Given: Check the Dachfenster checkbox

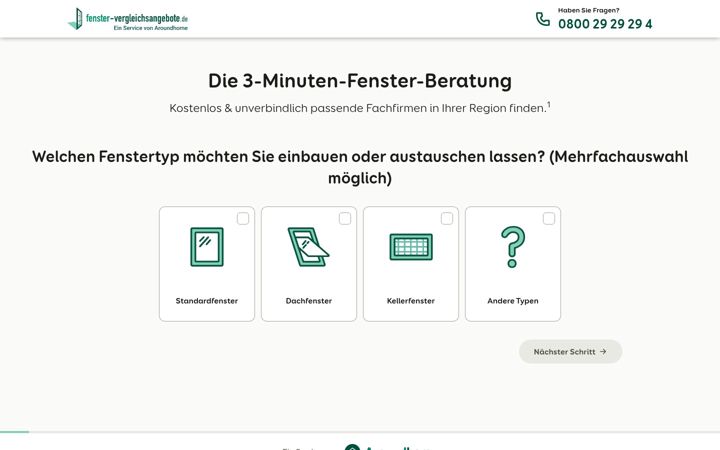Looking at the screenshot, I should [345, 219].
